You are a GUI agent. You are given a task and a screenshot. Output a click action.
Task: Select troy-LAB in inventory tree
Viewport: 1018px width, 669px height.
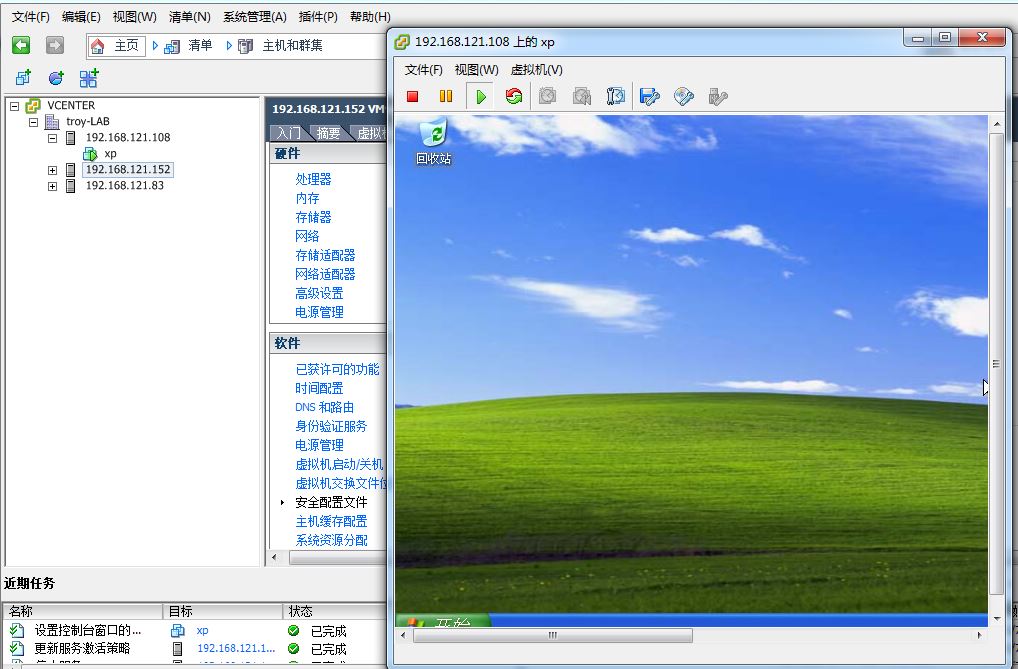pyautogui.click(x=88, y=121)
